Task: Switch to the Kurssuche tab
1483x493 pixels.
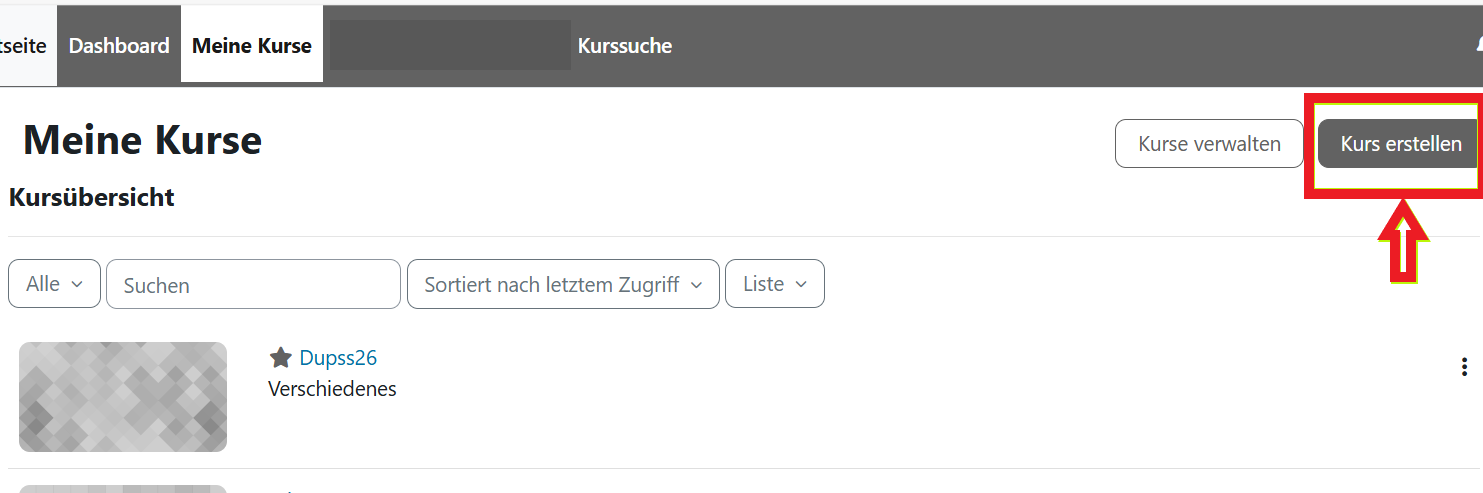Action: pos(625,46)
